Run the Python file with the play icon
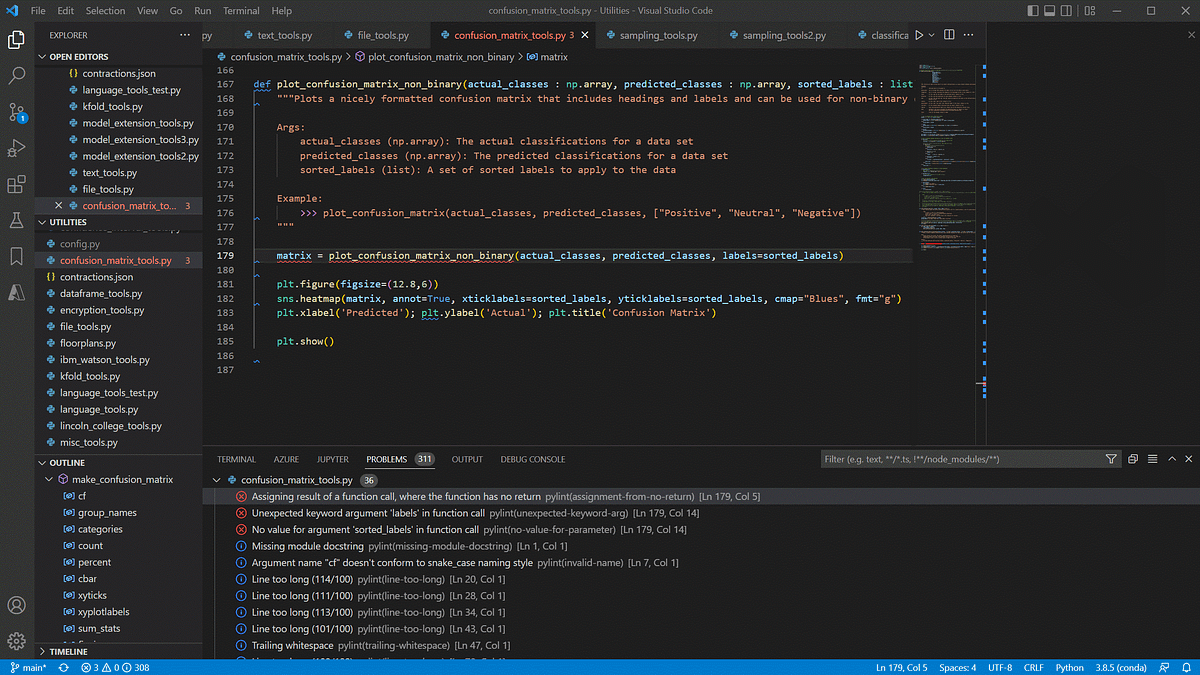 (920, 33)
